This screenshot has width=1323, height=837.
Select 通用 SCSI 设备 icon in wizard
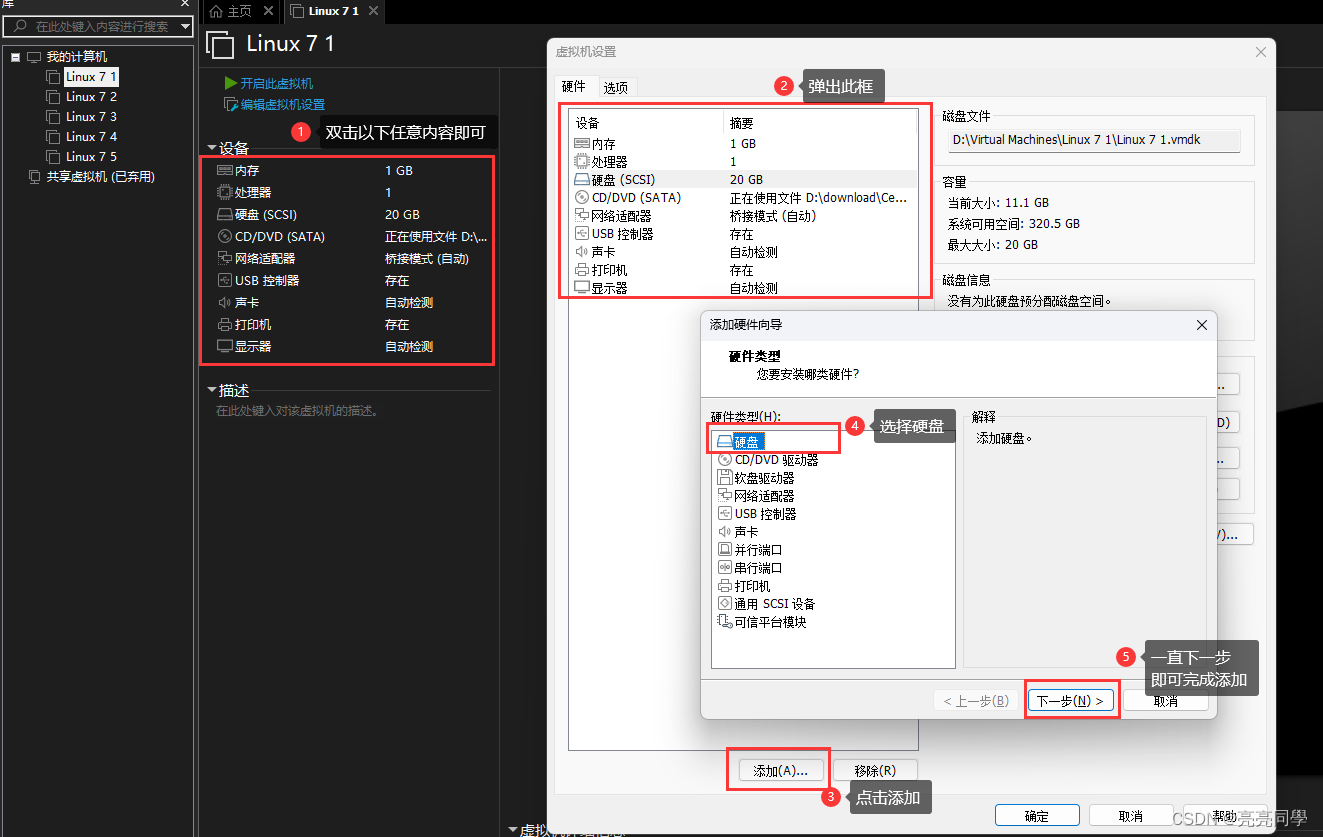pyautogui.click(x=725, y=604)
